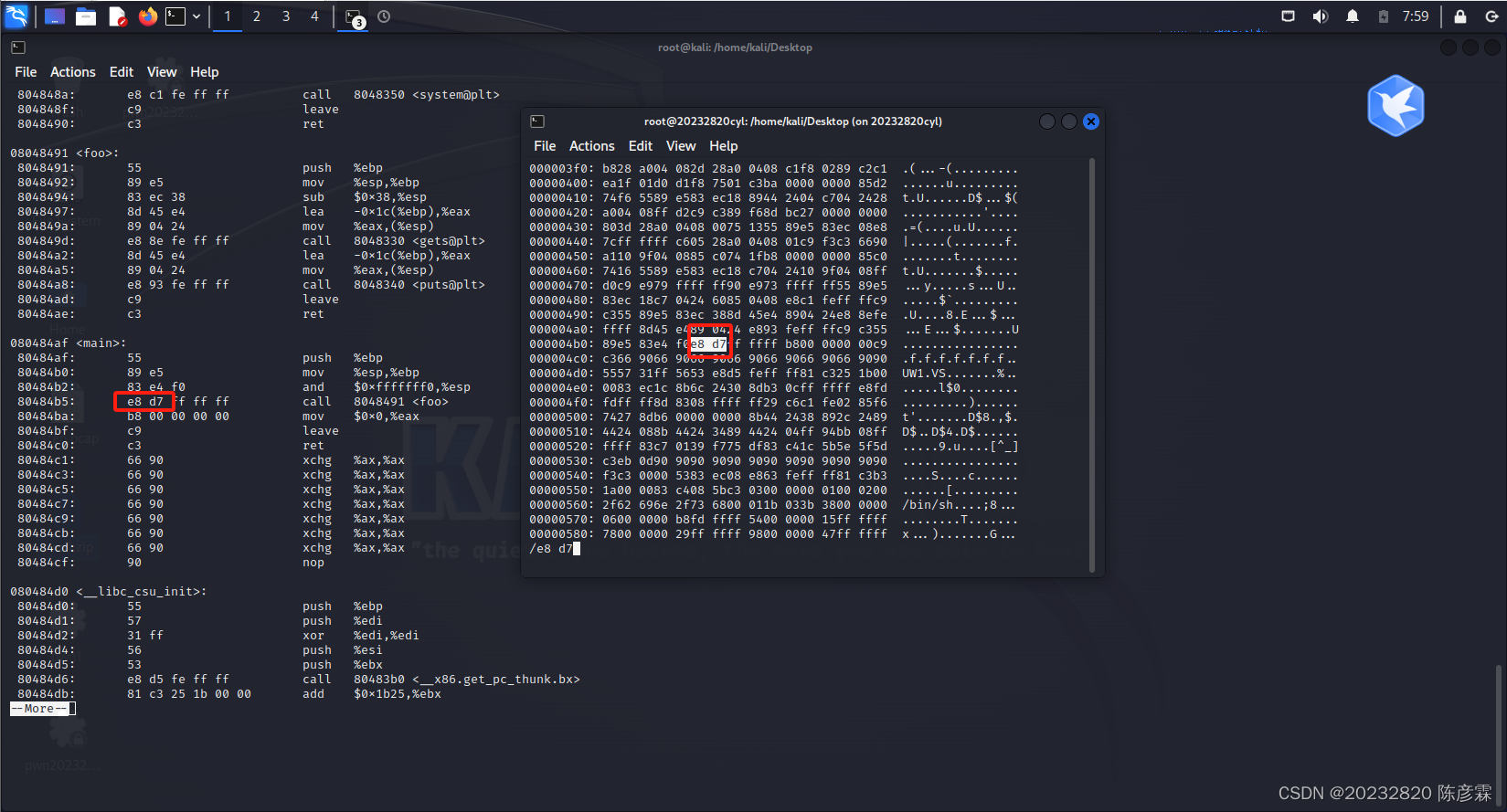This screenshot has width=1507, height=812.
Task: Open File menu in main terminal
Action: [x=26, y=72]
